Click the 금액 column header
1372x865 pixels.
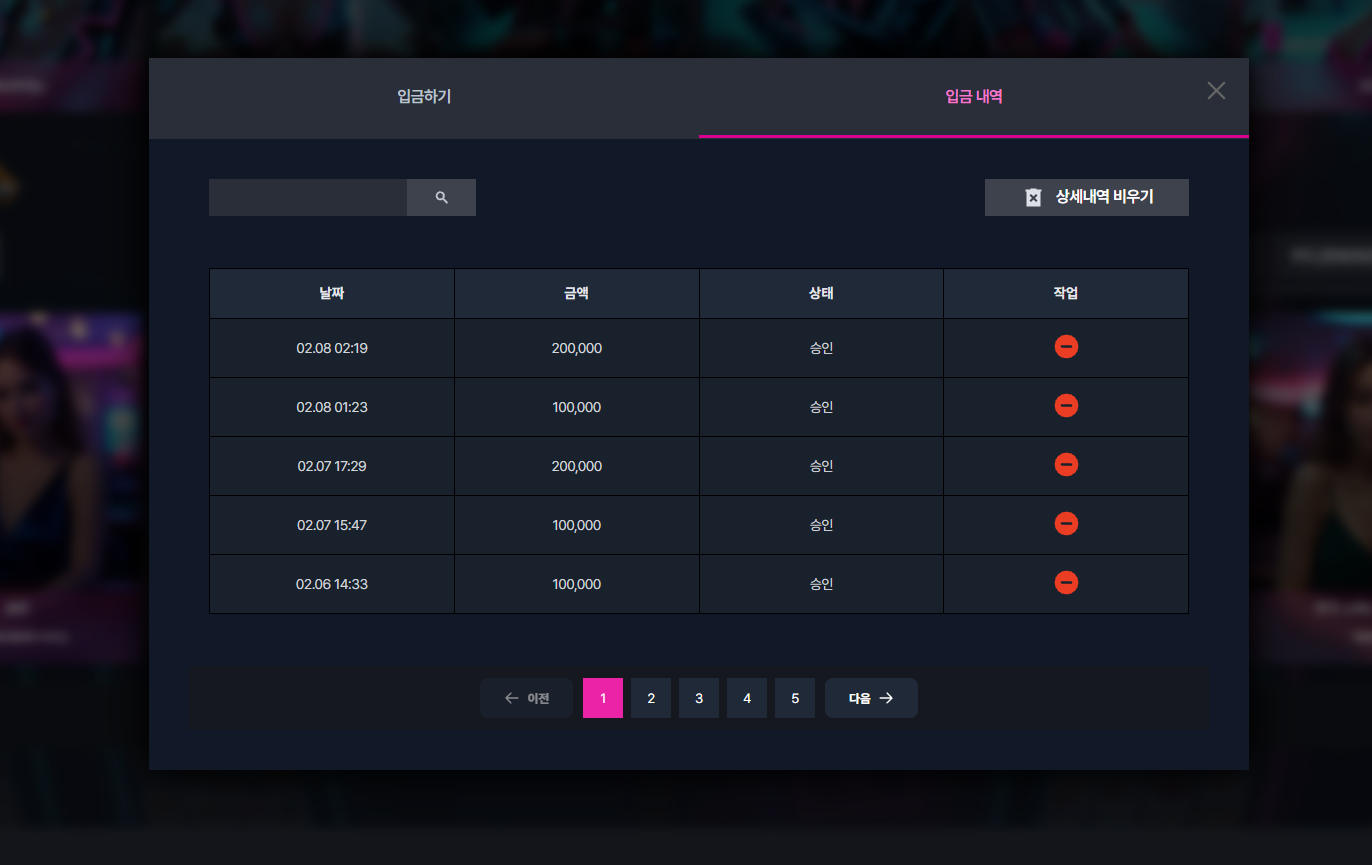[x=577, y=294]
